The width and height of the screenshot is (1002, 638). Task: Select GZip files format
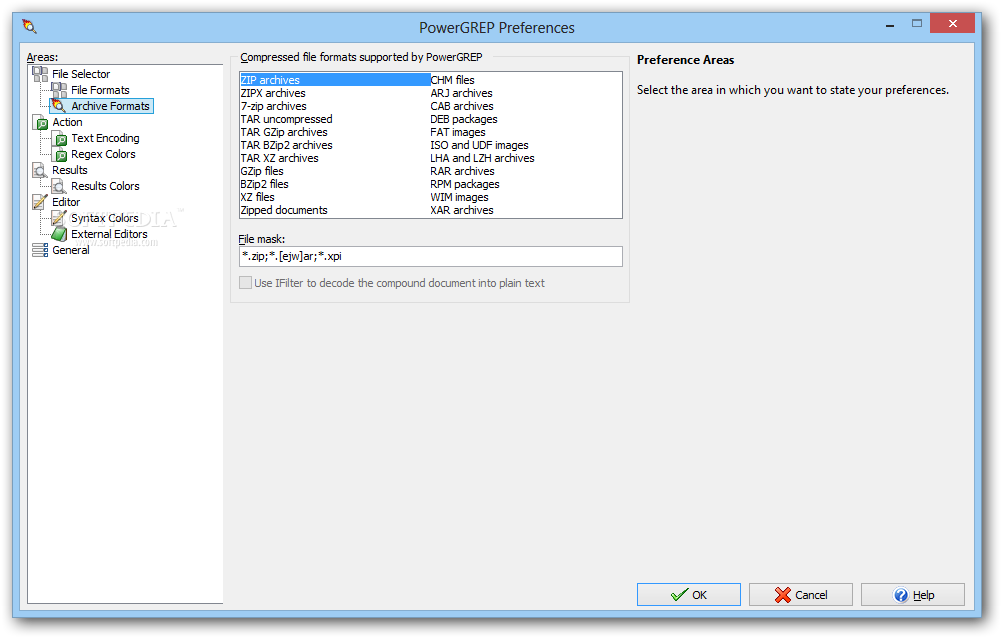(x=262, y=171)
